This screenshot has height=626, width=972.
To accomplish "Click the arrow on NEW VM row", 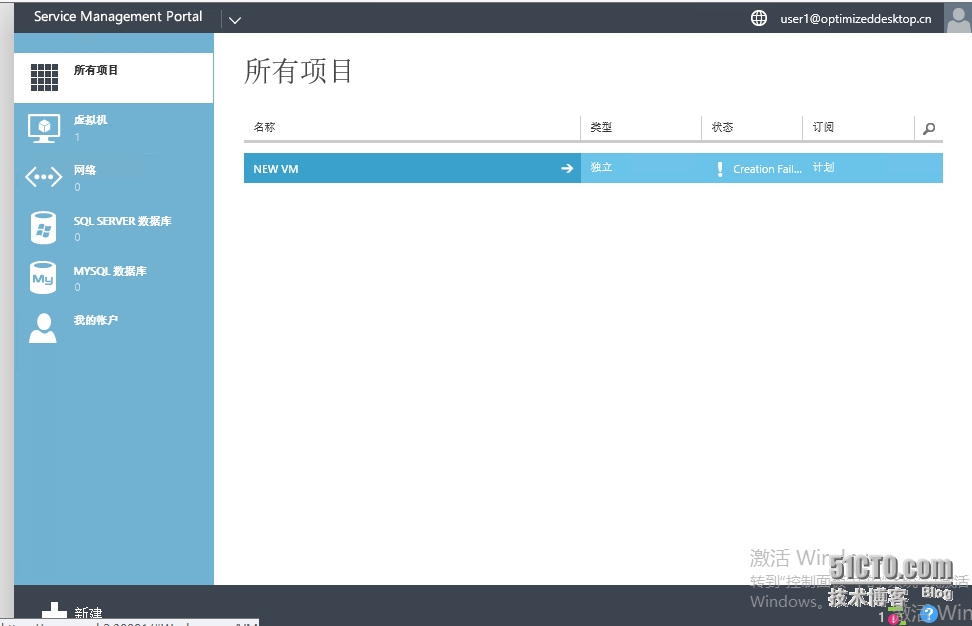I will pyautogui.click(x=567, y=168).
